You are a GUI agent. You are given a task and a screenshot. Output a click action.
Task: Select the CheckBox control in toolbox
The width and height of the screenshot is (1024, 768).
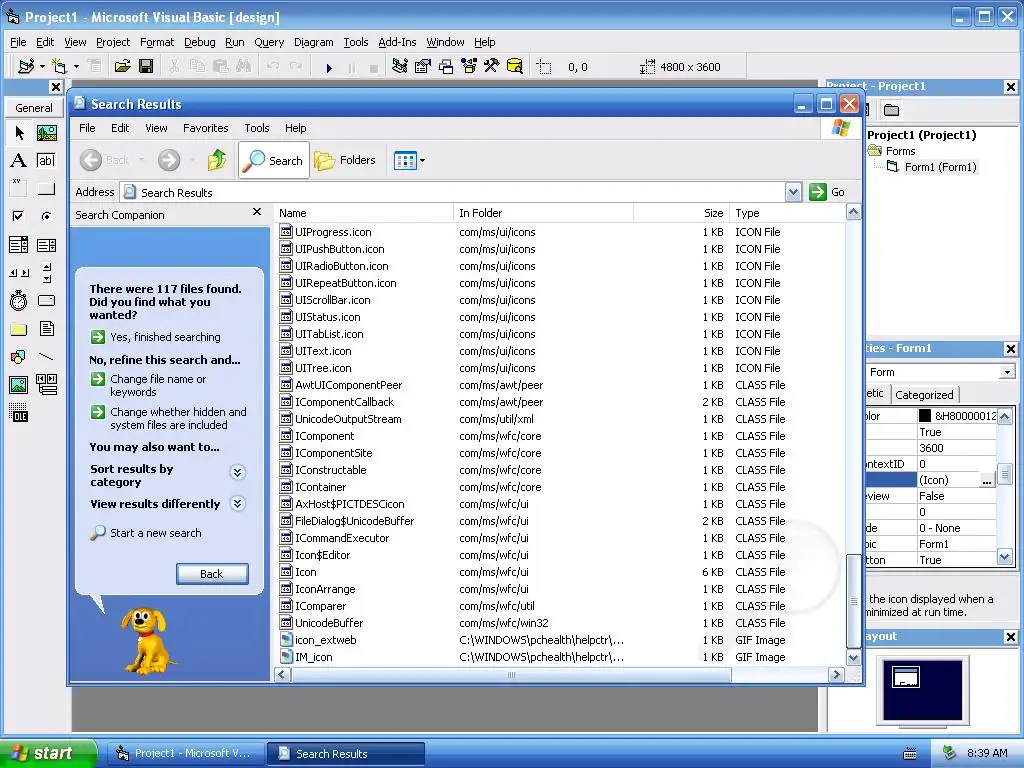click(19, 216)
